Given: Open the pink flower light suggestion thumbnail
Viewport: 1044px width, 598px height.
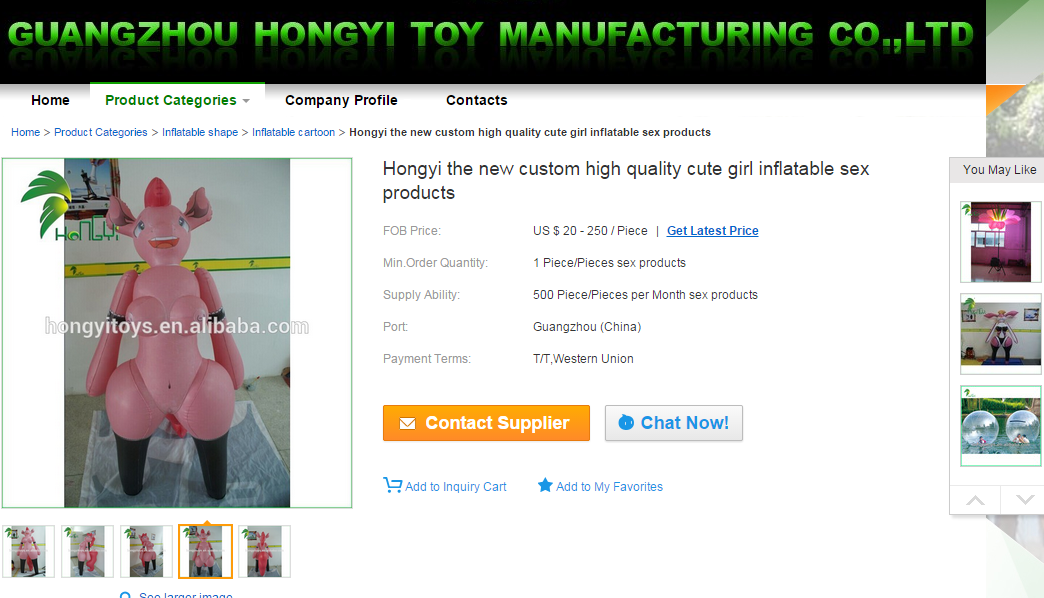Looking at the screenshot, I should tap(1000, 242).
